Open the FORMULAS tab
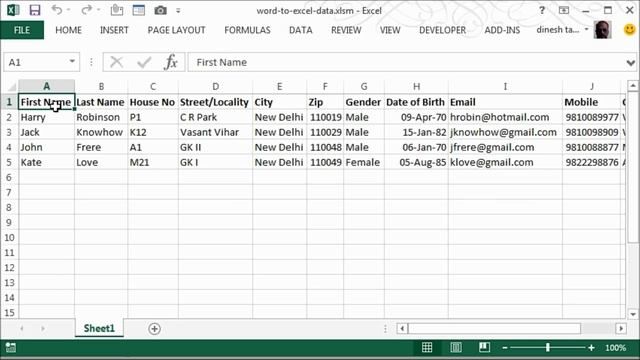This screenshot has height=360, width=640. [x=247, y=30]
